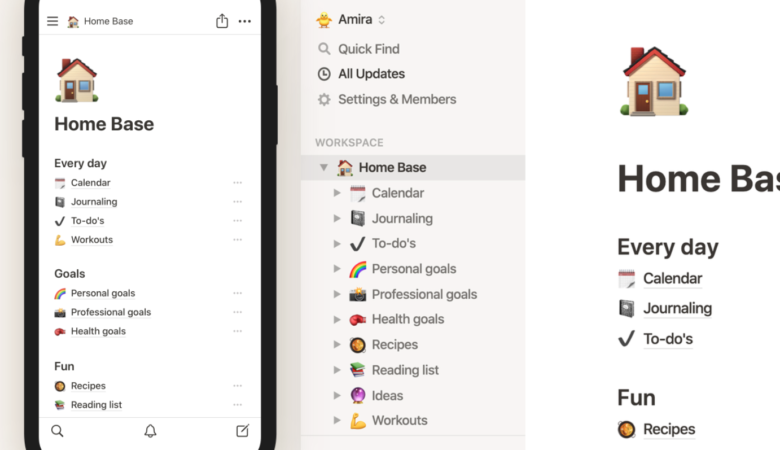
Task: Select Reading list in the sidebar
Action: [404, 370]
